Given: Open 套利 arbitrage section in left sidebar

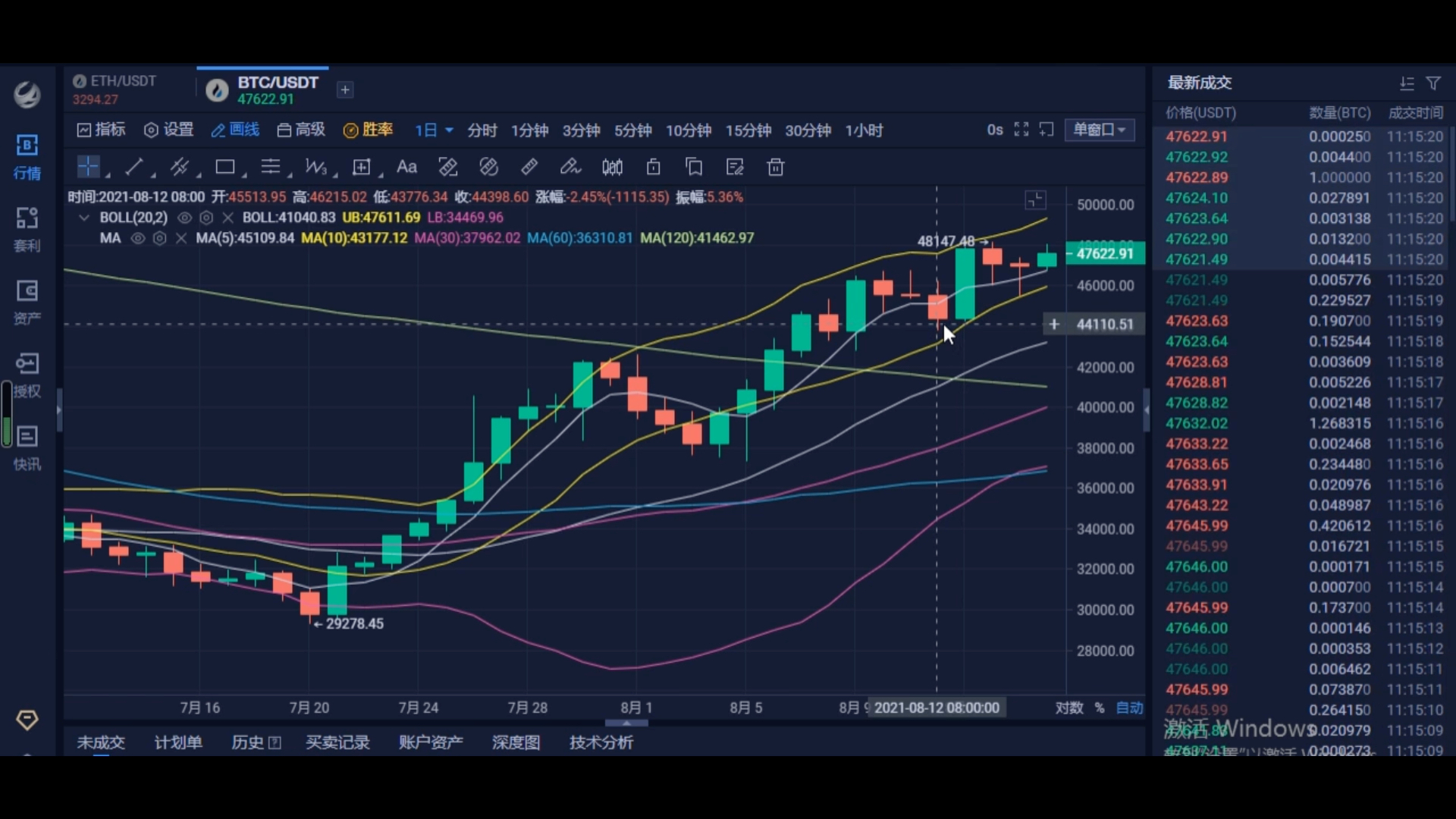Looking at the screenshot, I should coord(27,230).
